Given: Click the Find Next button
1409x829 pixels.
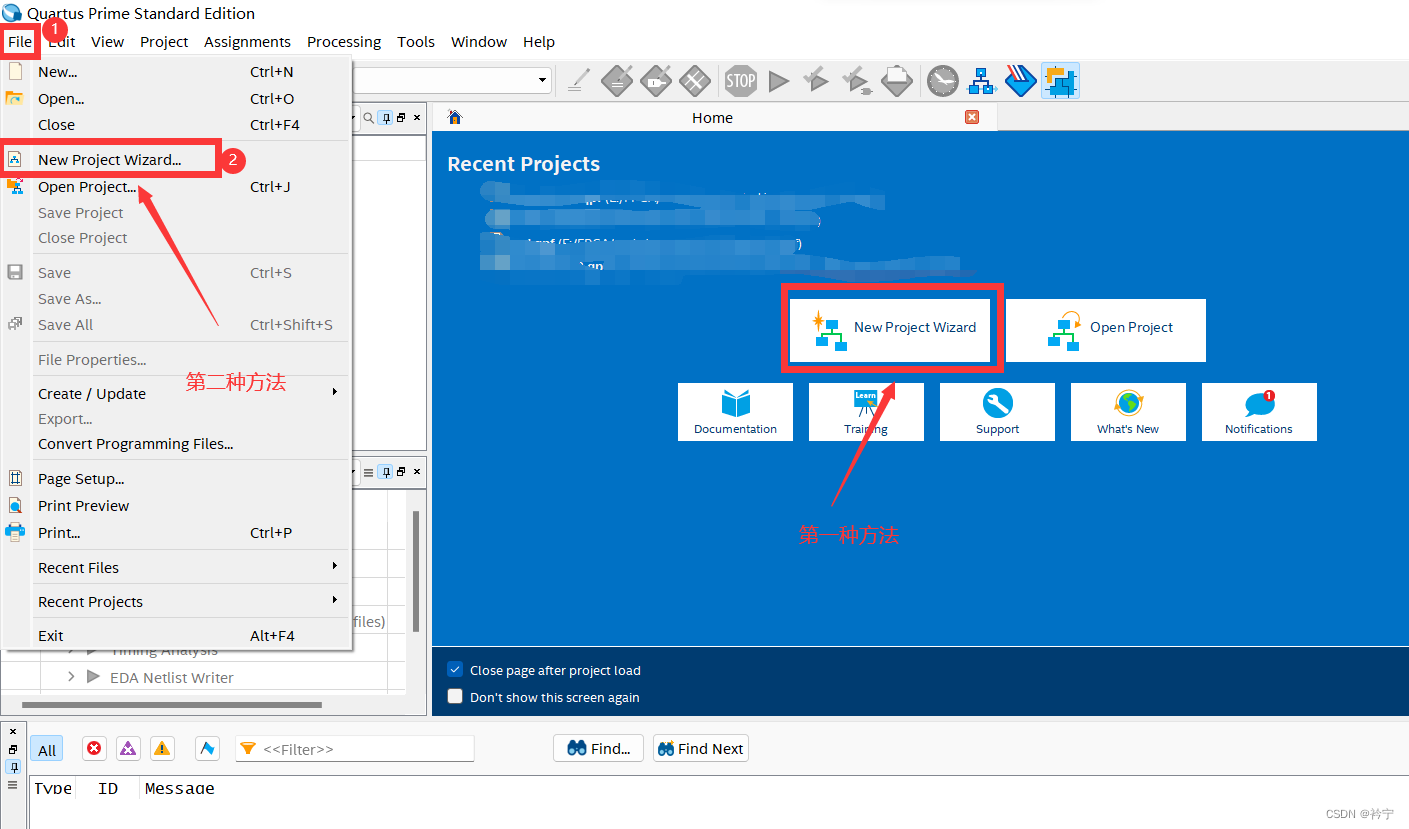Looking at the screenshot, I should [x=700, y=748].
